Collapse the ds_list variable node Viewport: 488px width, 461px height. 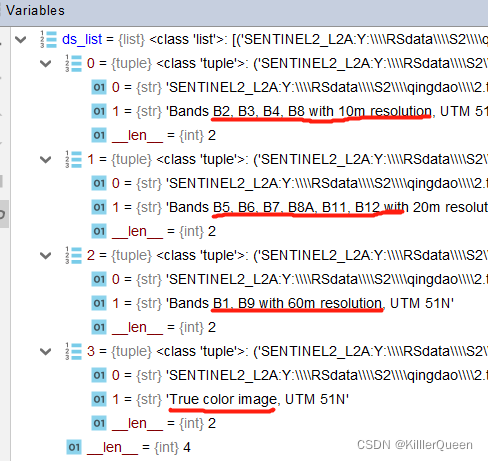21,40
